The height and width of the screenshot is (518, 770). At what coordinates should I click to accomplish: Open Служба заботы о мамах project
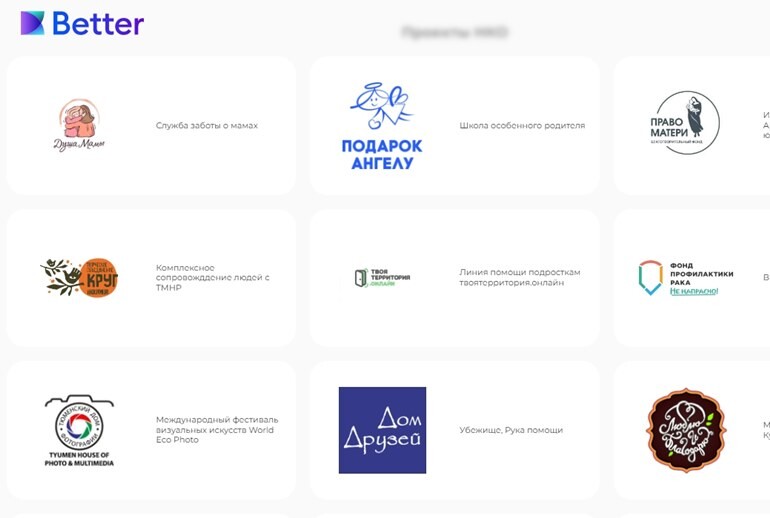(207, 126)
